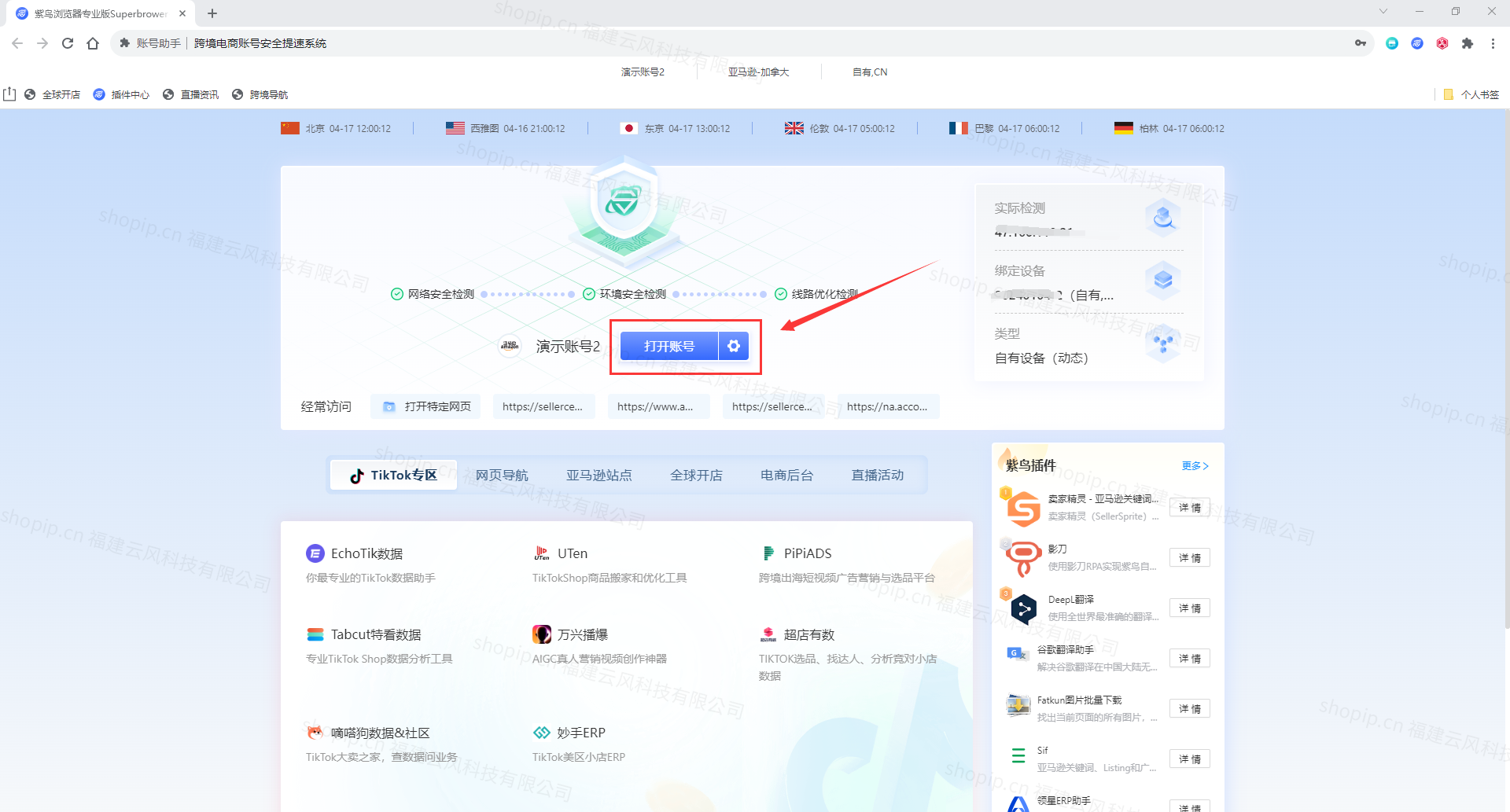
Task: Click the Fatkun图片批量下载 plugin icon
Action: click(x=1018, y=705)
